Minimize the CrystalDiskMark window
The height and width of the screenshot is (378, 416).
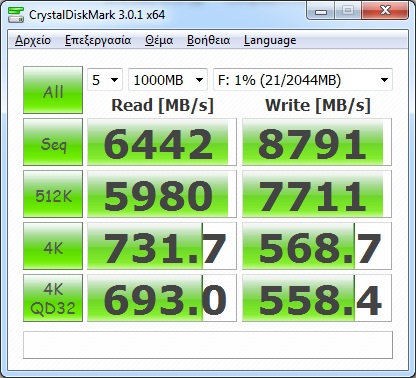[x=321, y=11]
